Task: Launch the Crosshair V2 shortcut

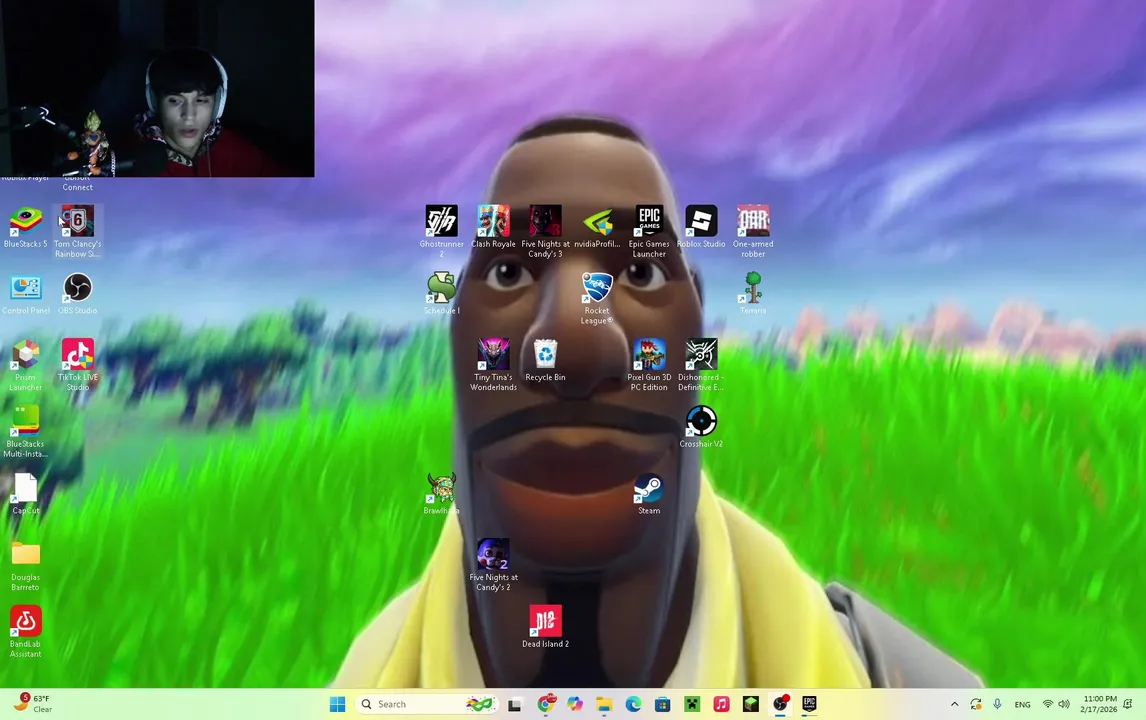Action: click(701, 428)
